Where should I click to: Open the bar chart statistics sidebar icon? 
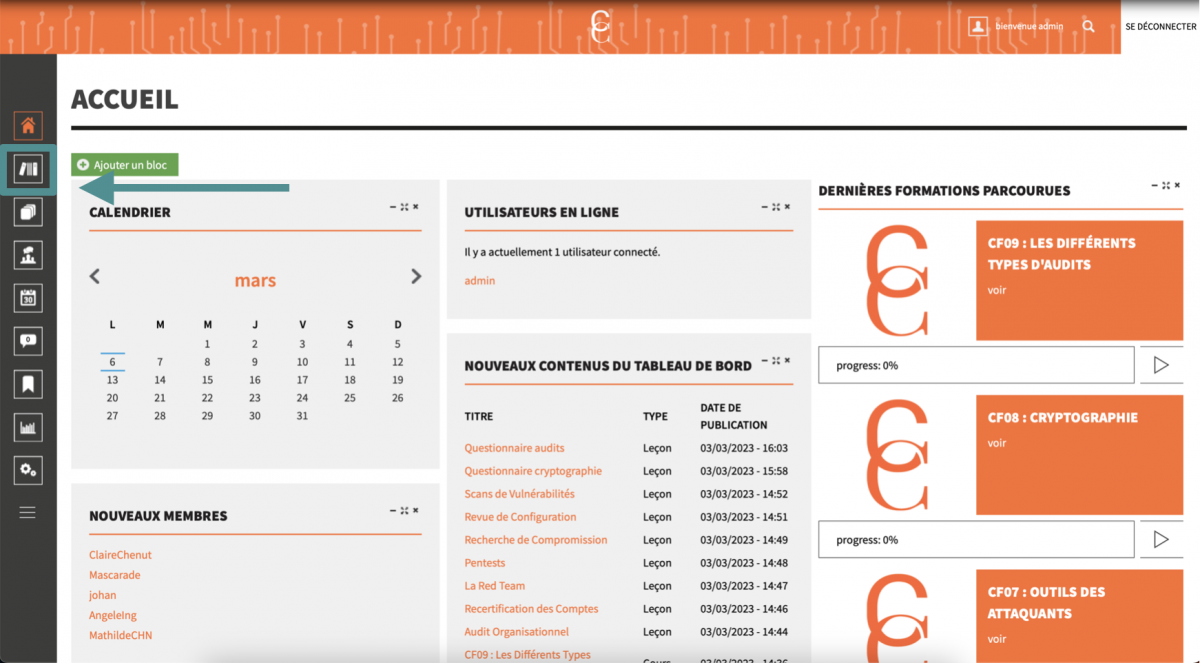pyautogui.click(x=27, y=426)
